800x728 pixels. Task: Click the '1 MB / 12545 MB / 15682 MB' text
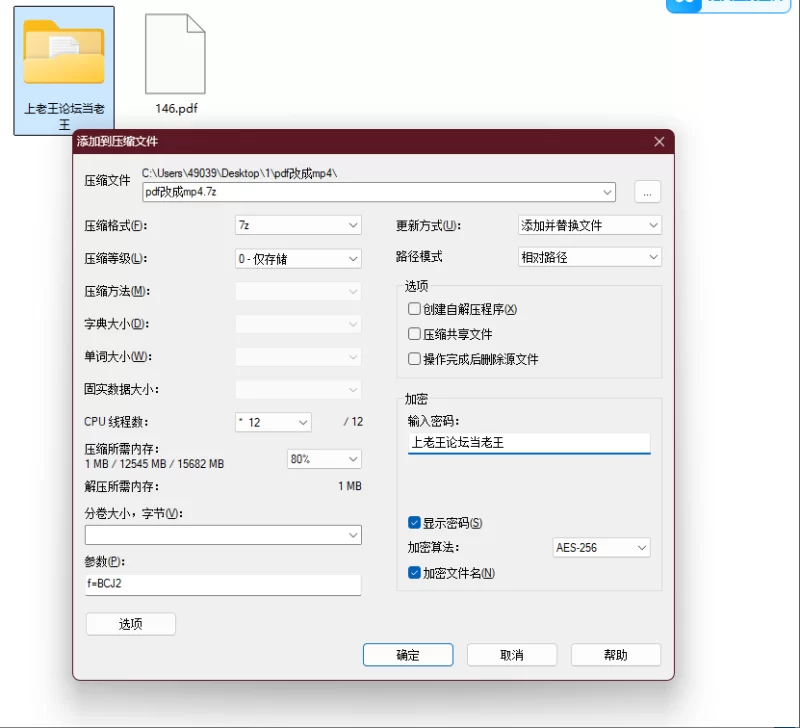154,464
